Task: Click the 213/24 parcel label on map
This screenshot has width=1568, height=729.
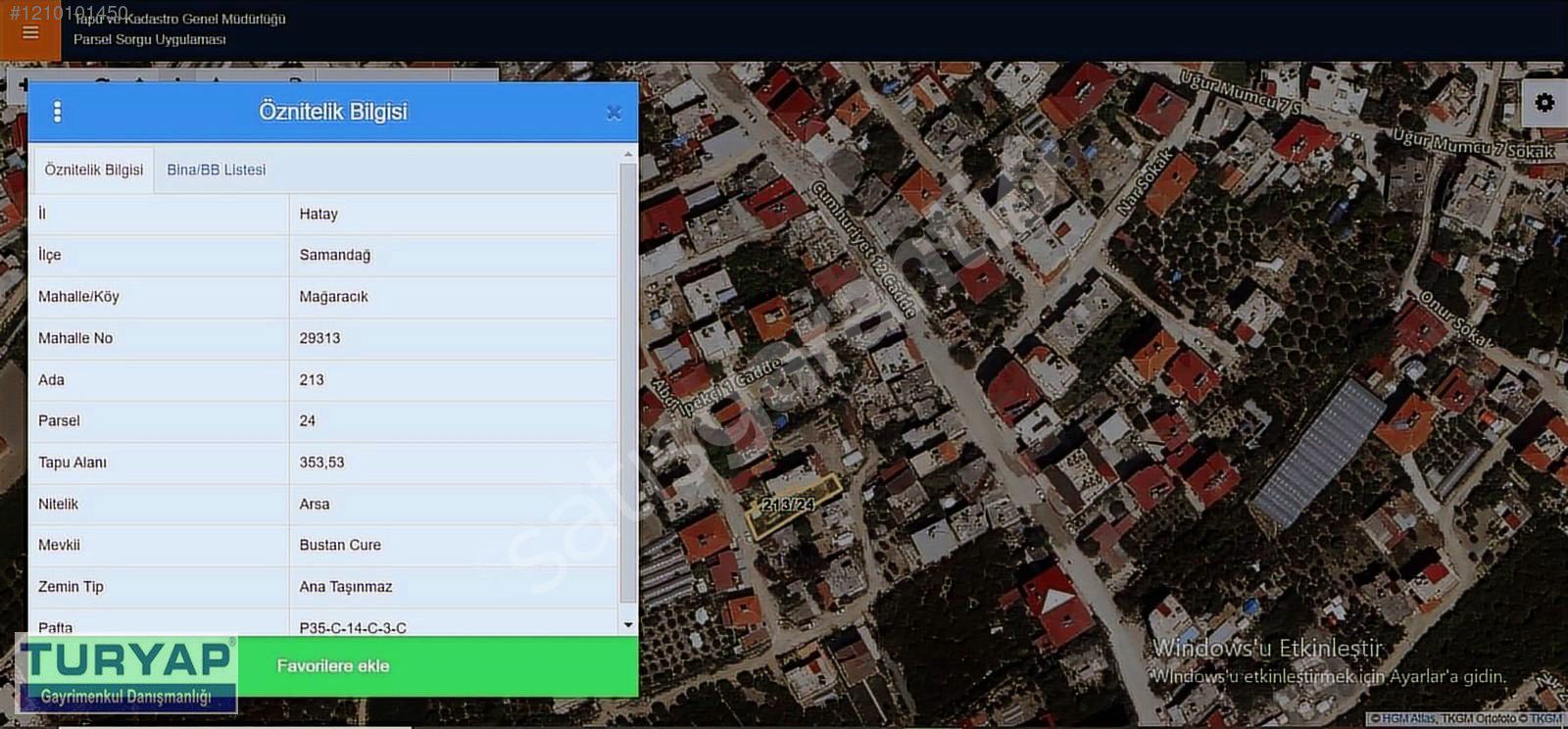Action: coord(788,505)
